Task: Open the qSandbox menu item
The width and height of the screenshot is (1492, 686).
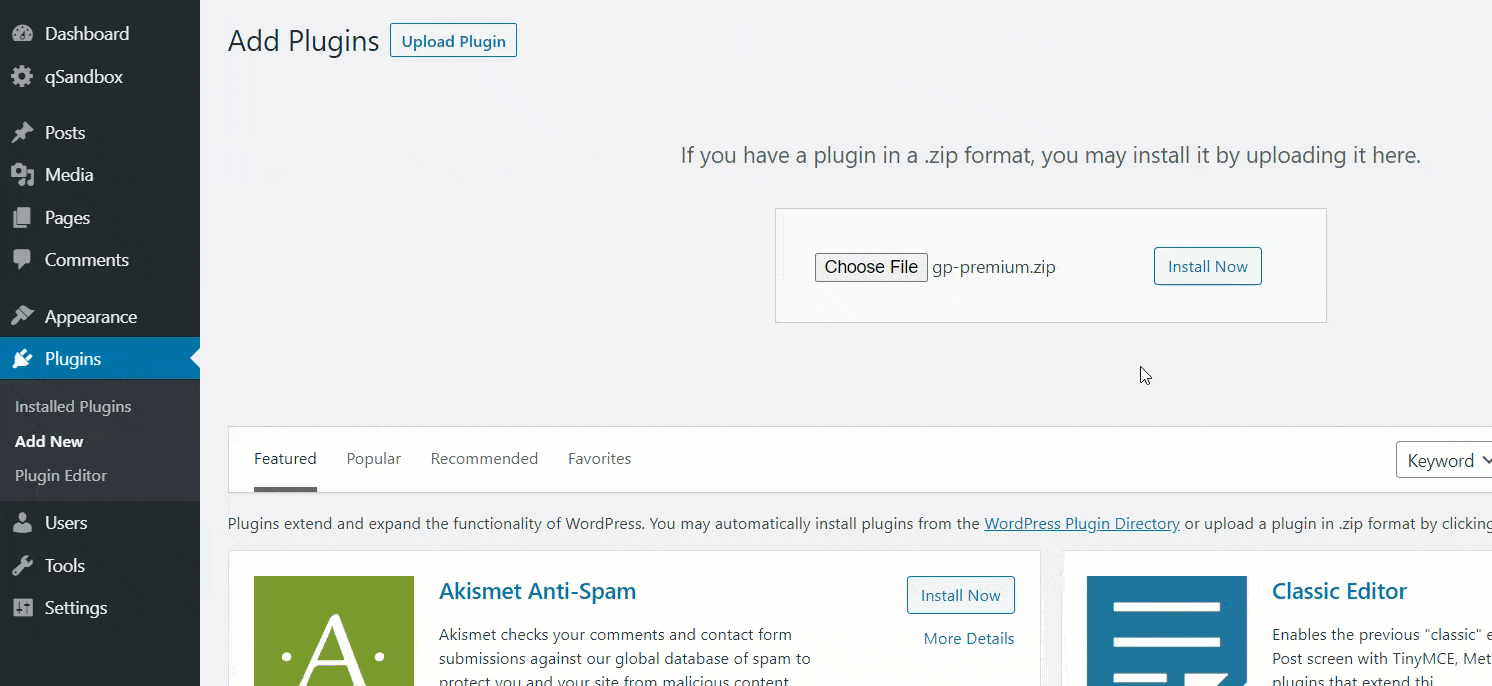Action: point(84,77)
